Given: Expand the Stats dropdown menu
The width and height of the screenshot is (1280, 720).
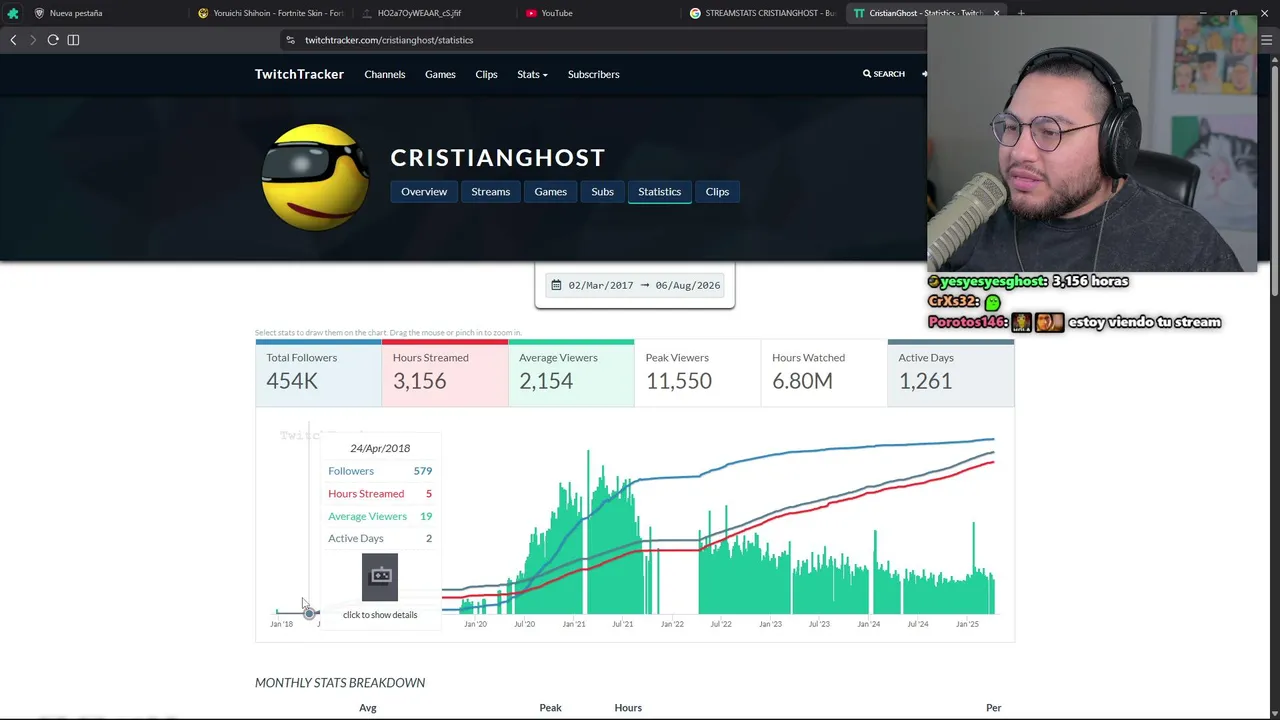Looking at the screenshot, I should click(x=532, y=74).
